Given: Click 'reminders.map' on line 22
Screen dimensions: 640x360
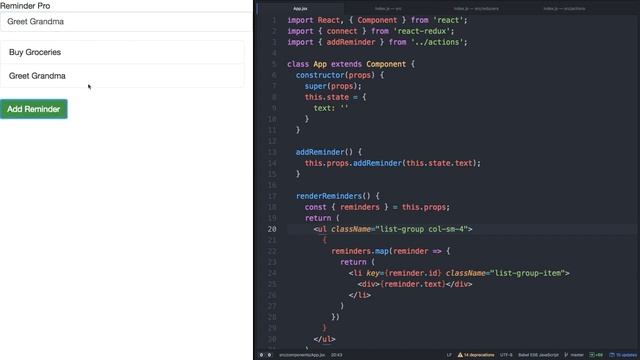Looking at the screenshot, I should (360, 251).
